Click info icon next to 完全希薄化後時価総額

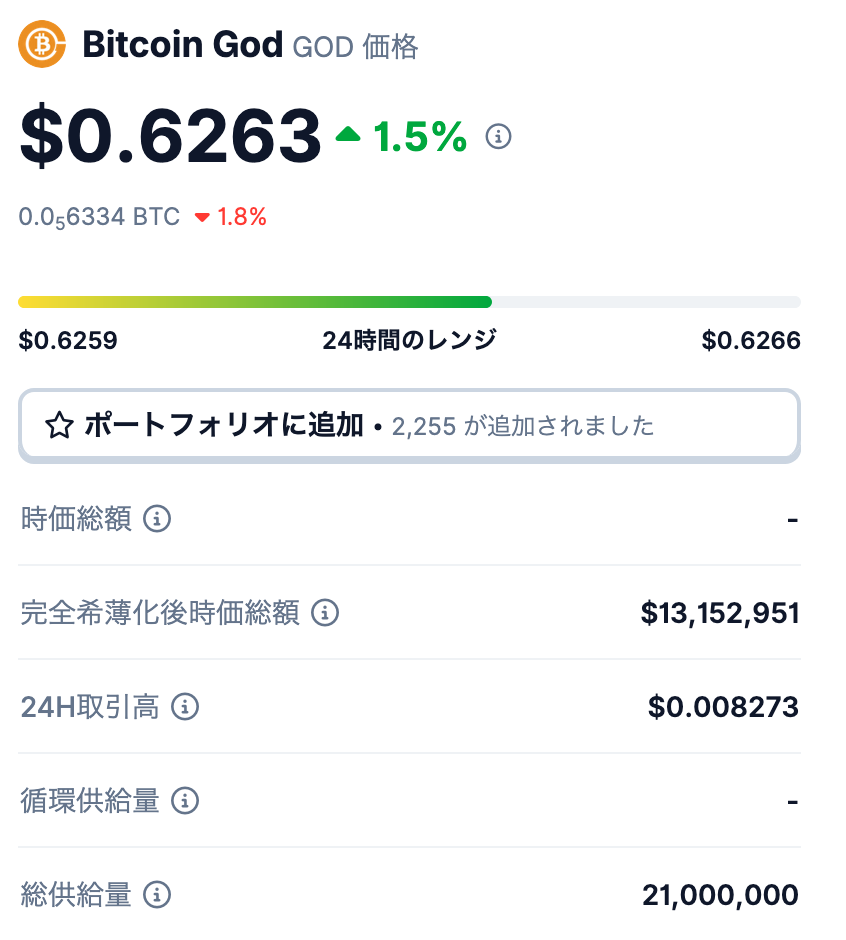click(x=325, y=613)
